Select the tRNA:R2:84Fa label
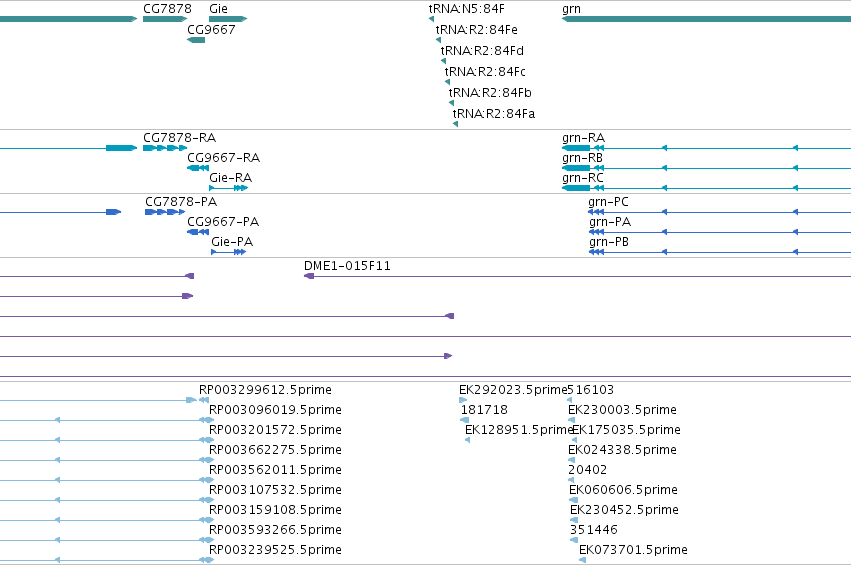 tap(494, 113)
